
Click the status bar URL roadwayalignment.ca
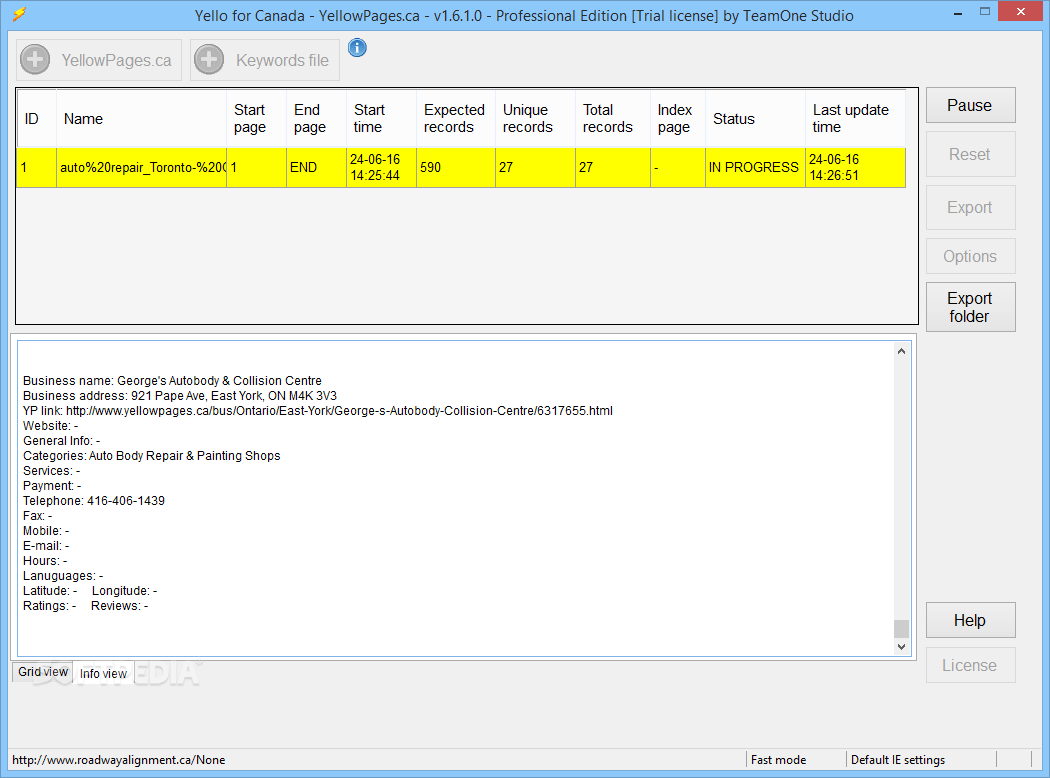pos(119,760)
